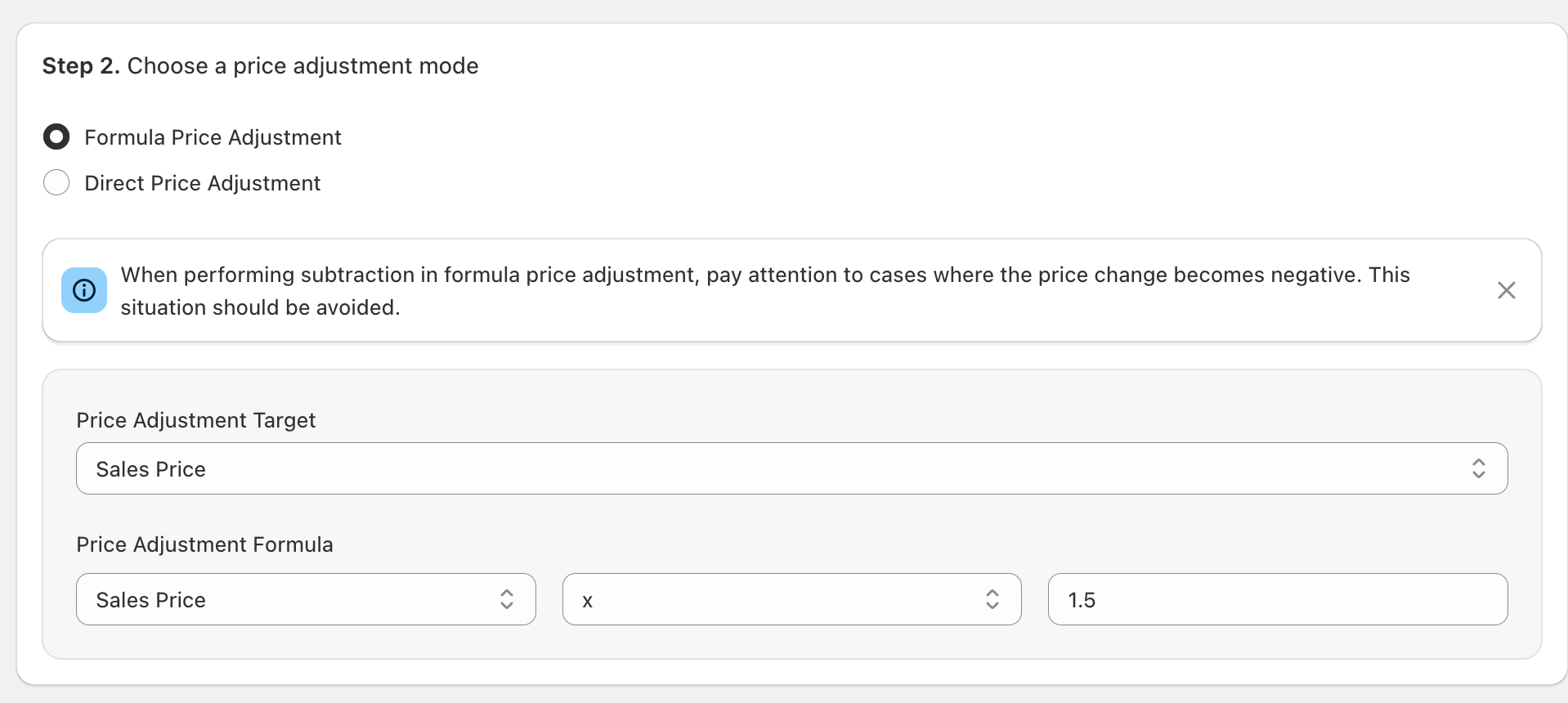
Task: Select Direct Price Adjustment radio button
Action: click(56, 182)
